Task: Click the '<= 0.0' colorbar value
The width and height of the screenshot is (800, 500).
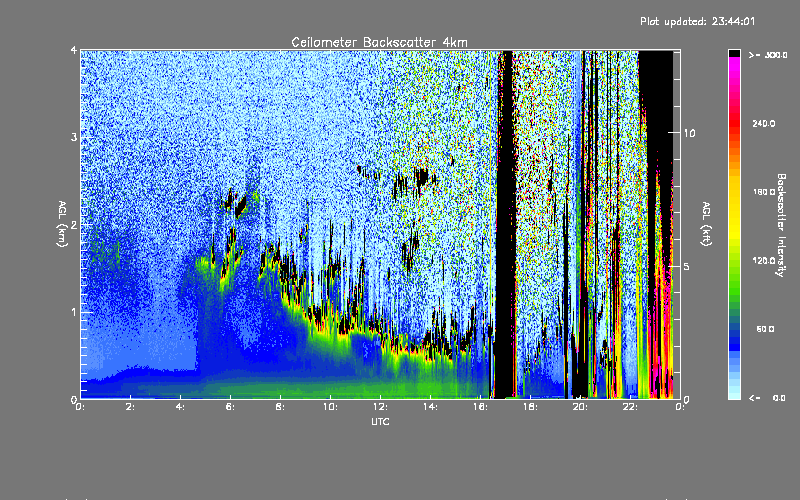Action: pos(767,398)
